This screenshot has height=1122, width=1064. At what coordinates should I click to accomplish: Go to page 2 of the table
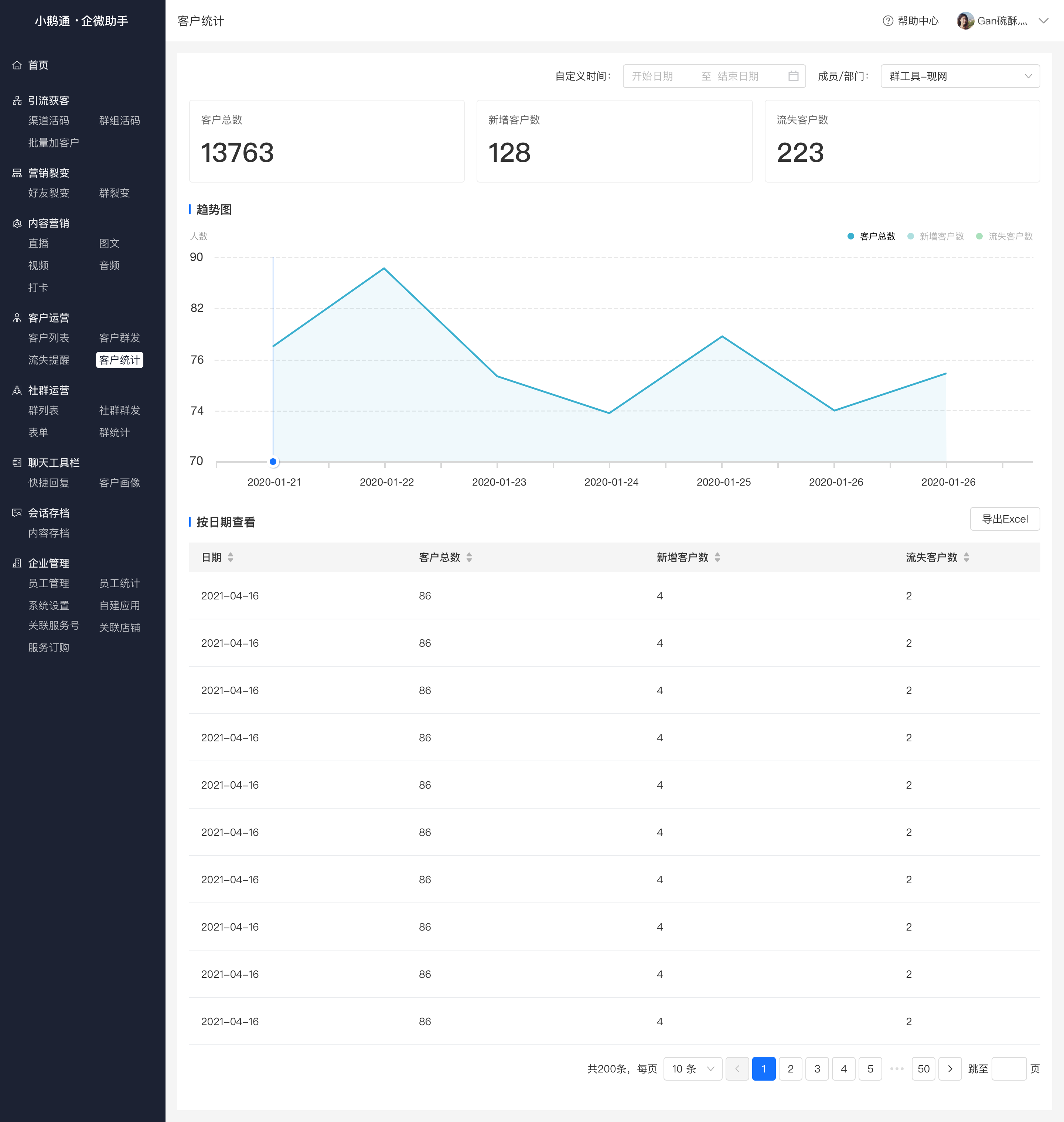coord(790,1069)
